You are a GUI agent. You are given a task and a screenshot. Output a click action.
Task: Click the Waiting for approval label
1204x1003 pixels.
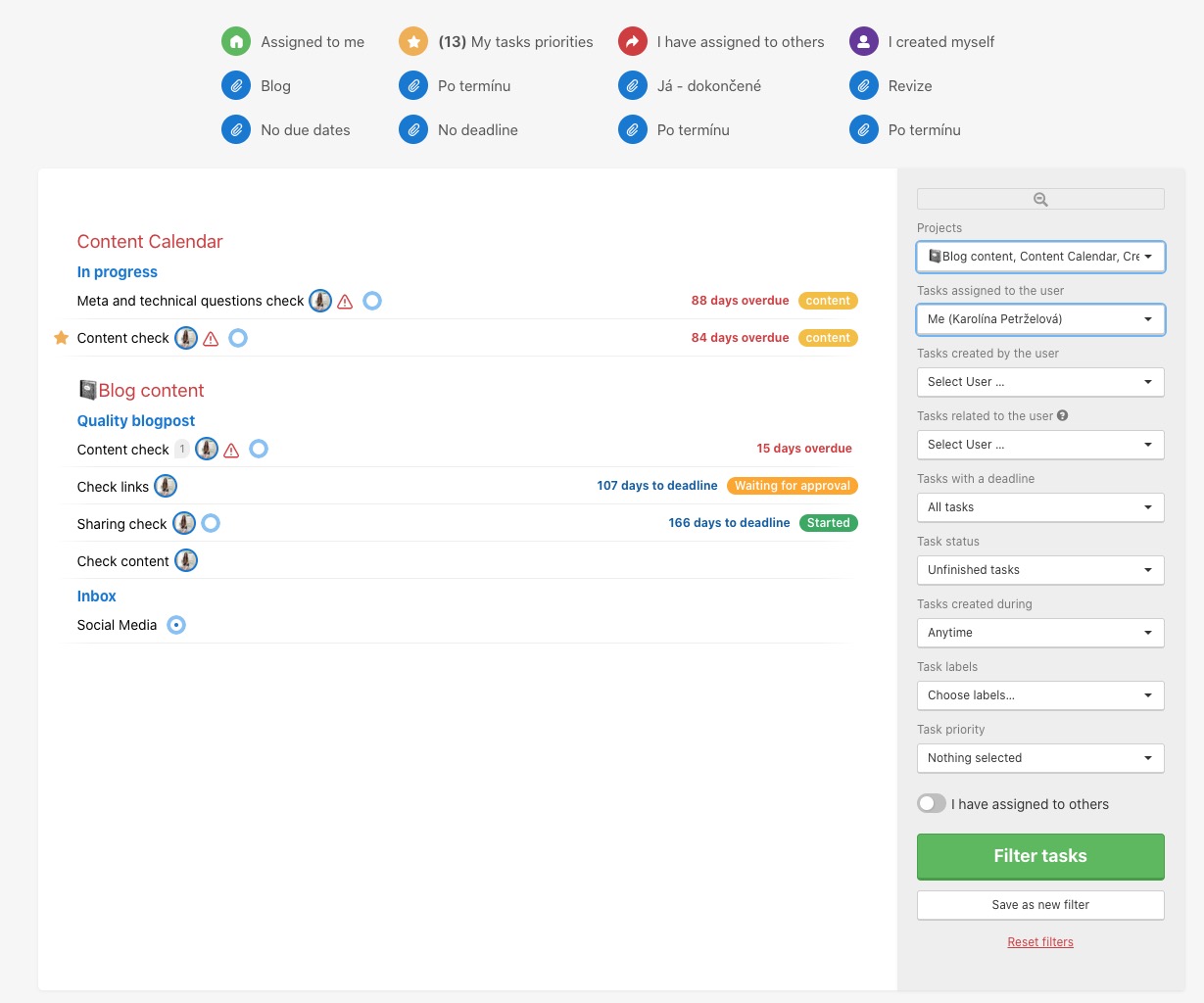793,486
